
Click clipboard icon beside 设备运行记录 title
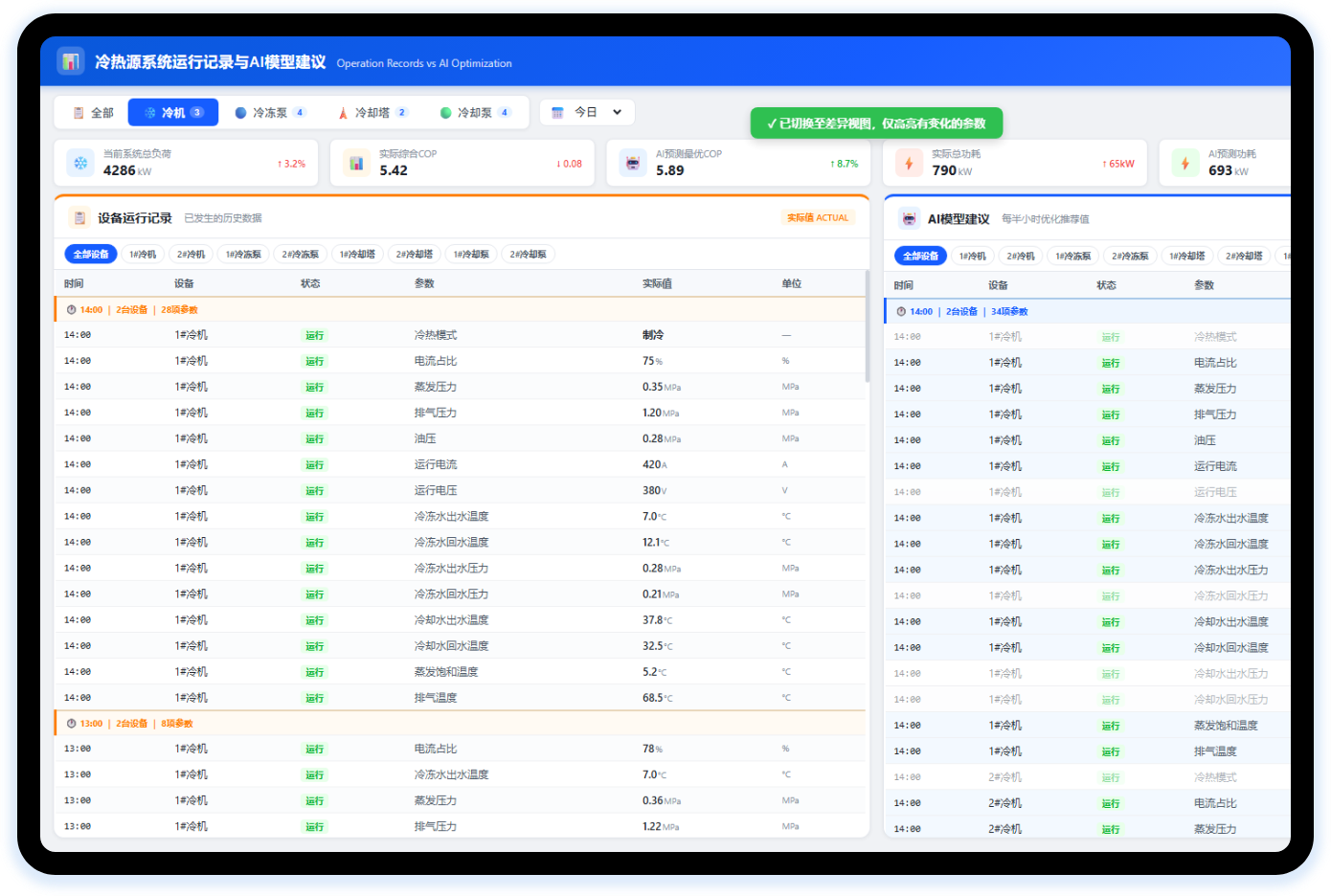[x=79, y=218]
